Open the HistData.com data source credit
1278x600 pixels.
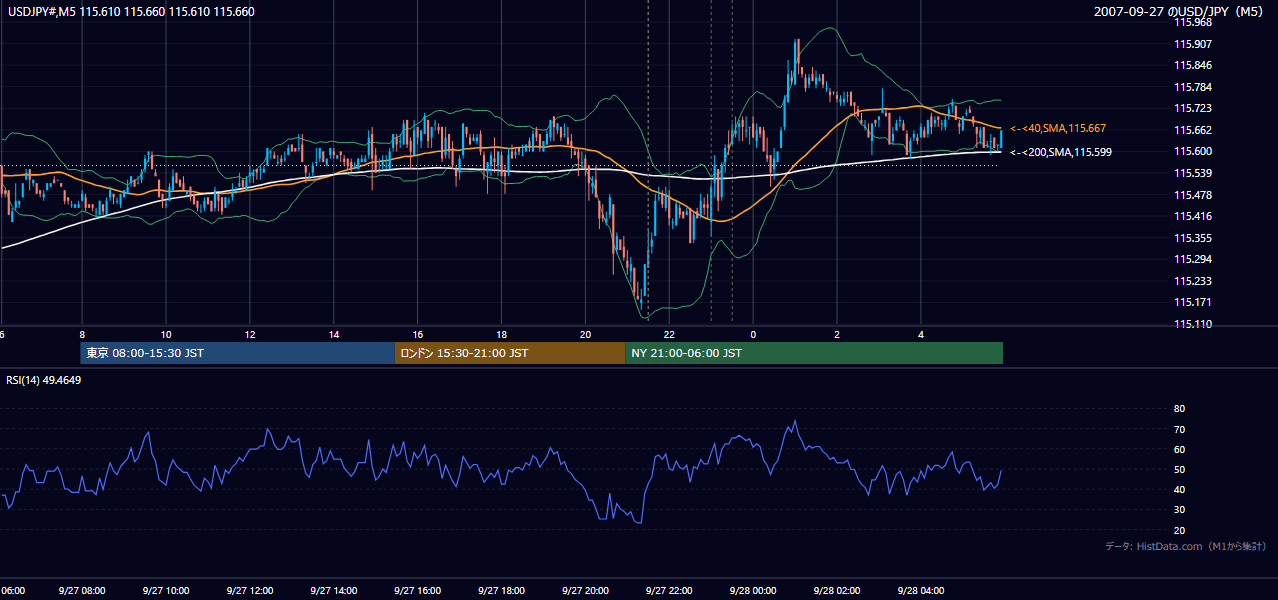point(1185,546)
